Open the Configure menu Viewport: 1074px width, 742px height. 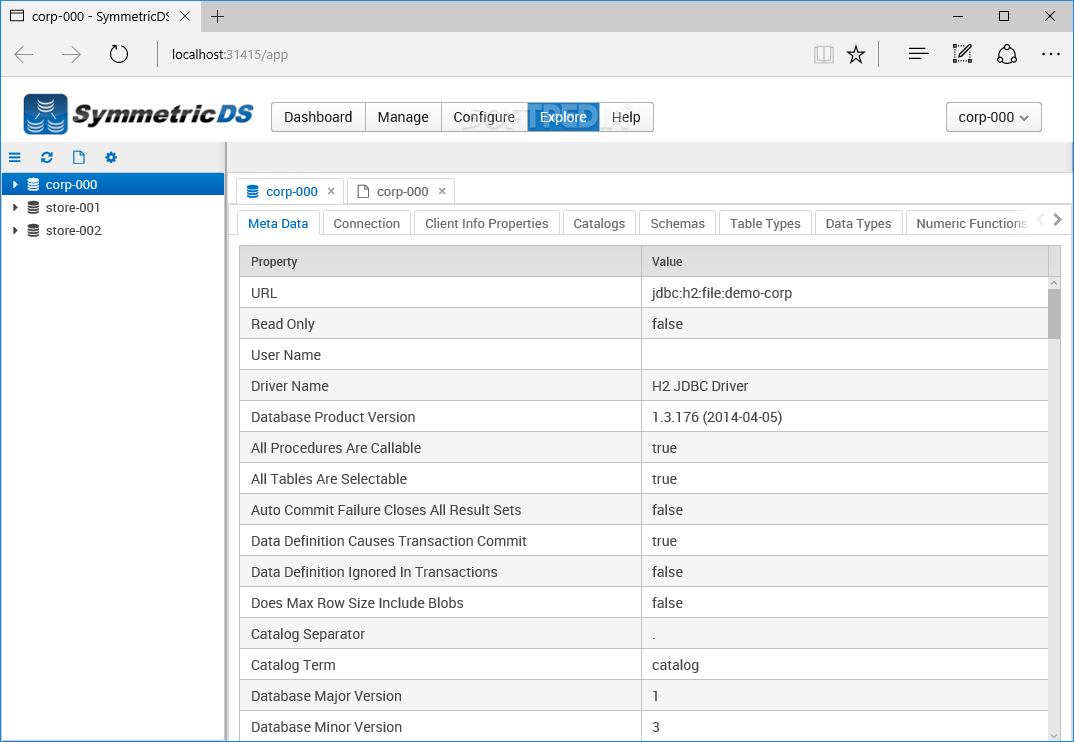(484, 117)
